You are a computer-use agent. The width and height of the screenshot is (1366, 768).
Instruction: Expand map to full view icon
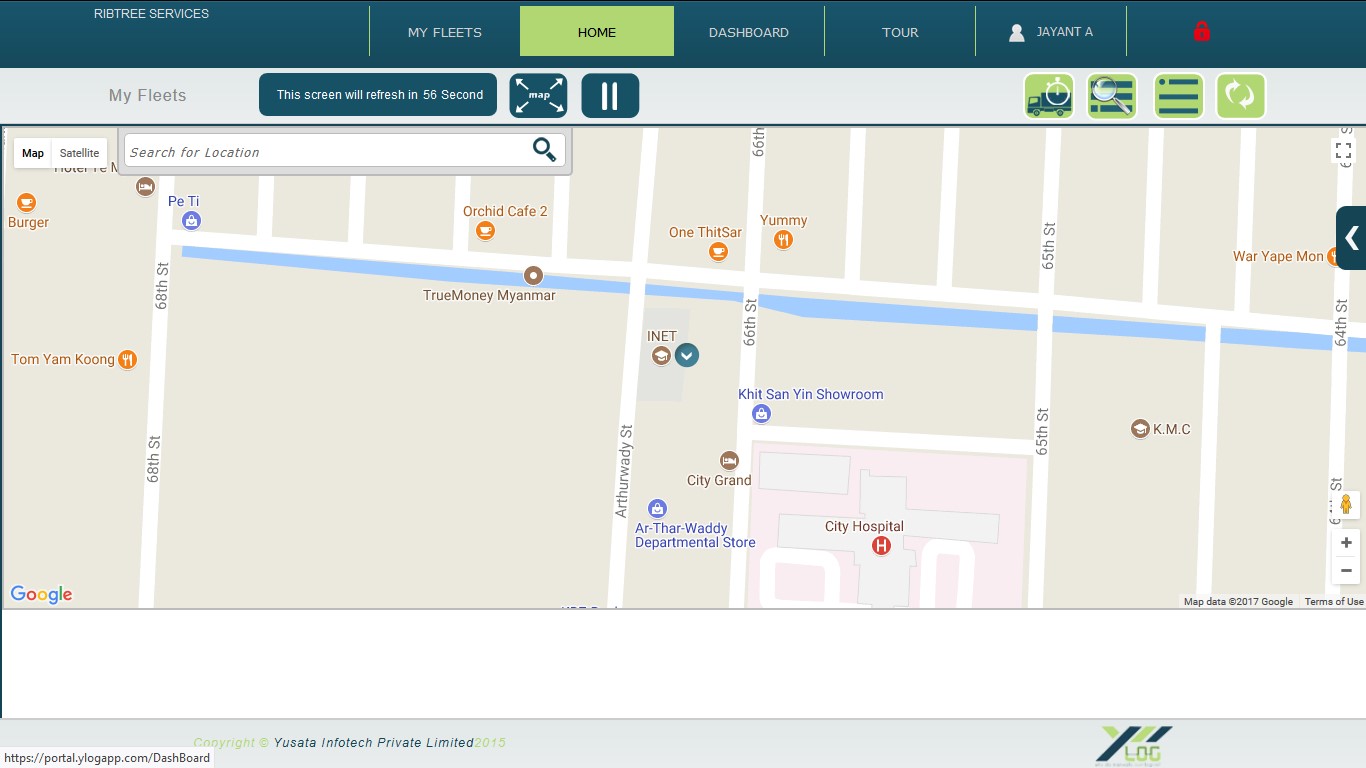pos(538,96)
